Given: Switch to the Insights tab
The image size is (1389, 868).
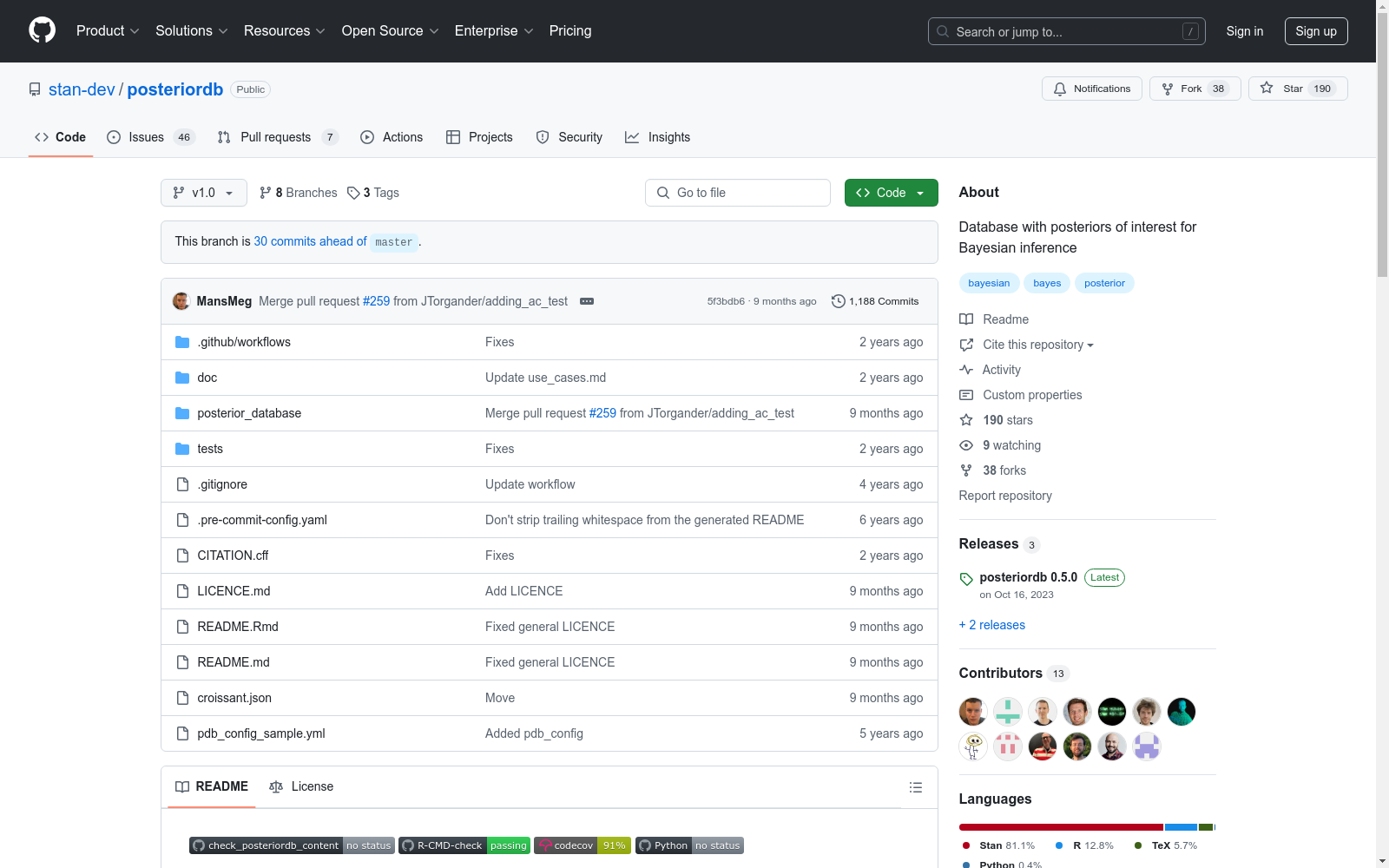Looking at the screenshot, I should click(x=657, y=137).
